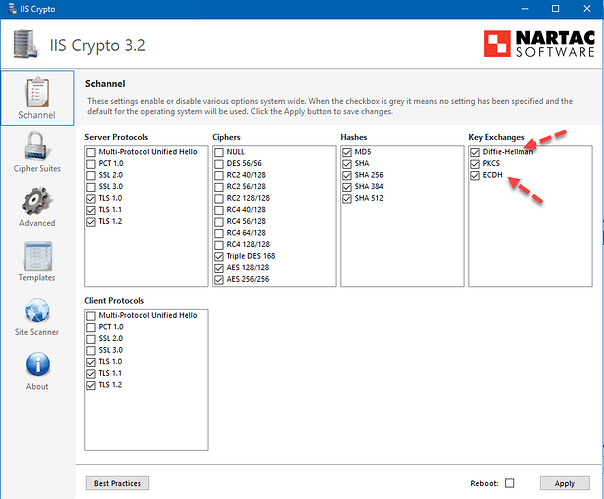Enable client PCT 1.0 protocol
Viewport: 604px width, 499px height.
pos(91,327)
